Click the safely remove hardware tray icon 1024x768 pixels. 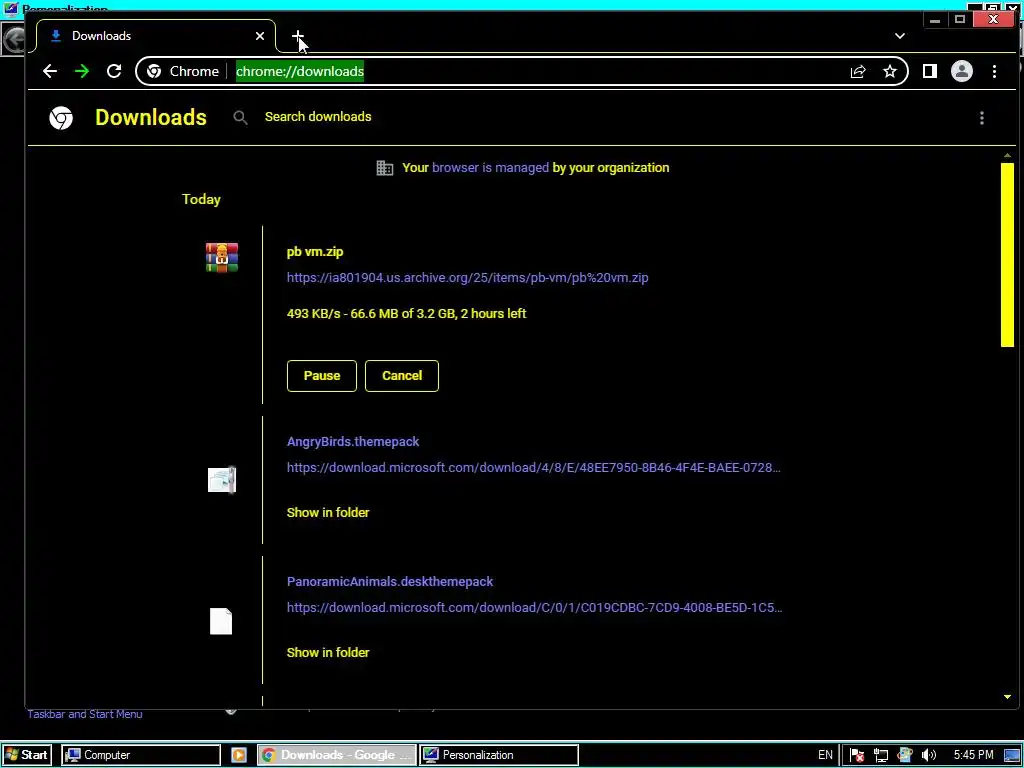pos(904,756)
